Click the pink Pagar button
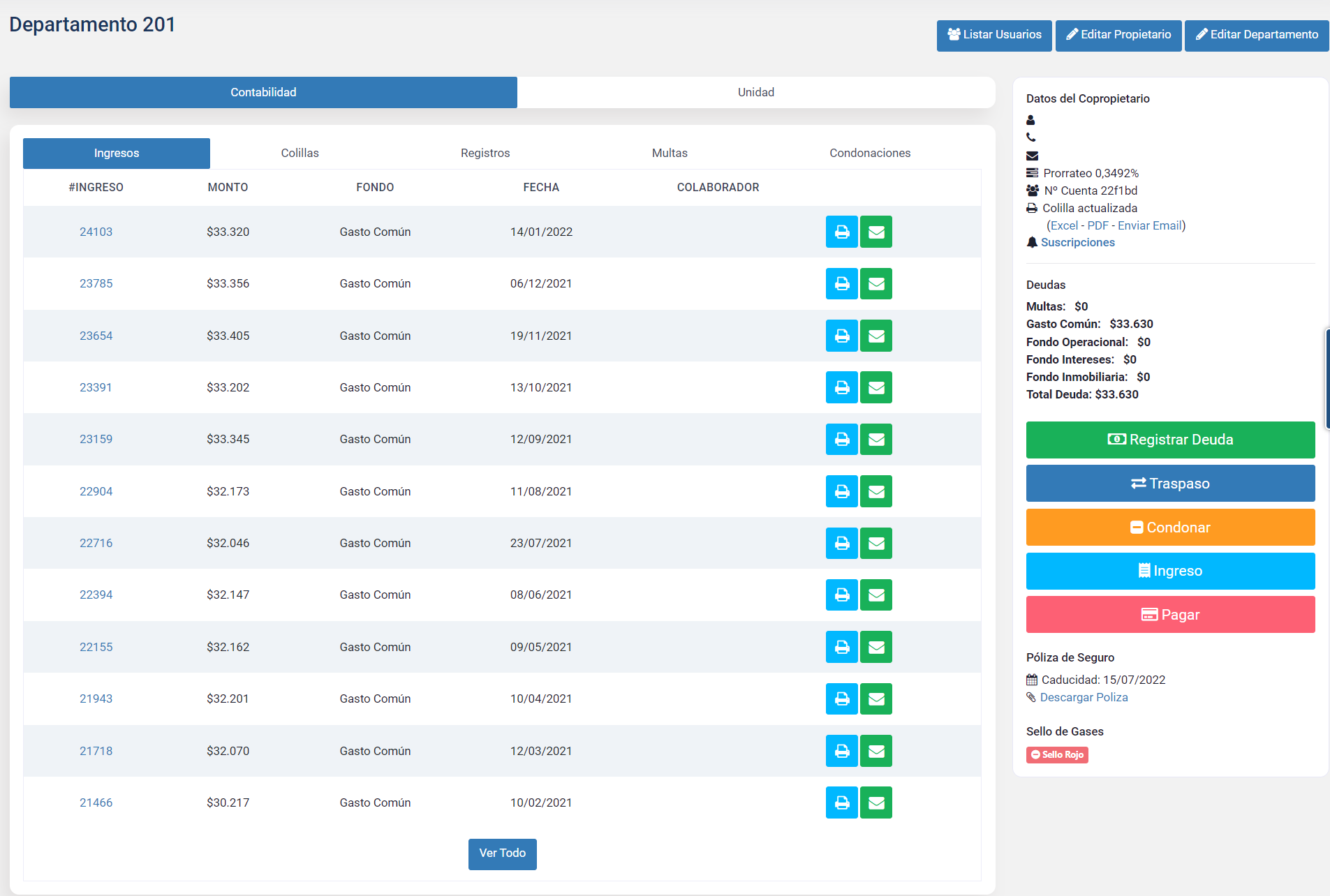The width and height of the screenshot is (1330, 896). pyautogui.click(x=1170, y=615)
